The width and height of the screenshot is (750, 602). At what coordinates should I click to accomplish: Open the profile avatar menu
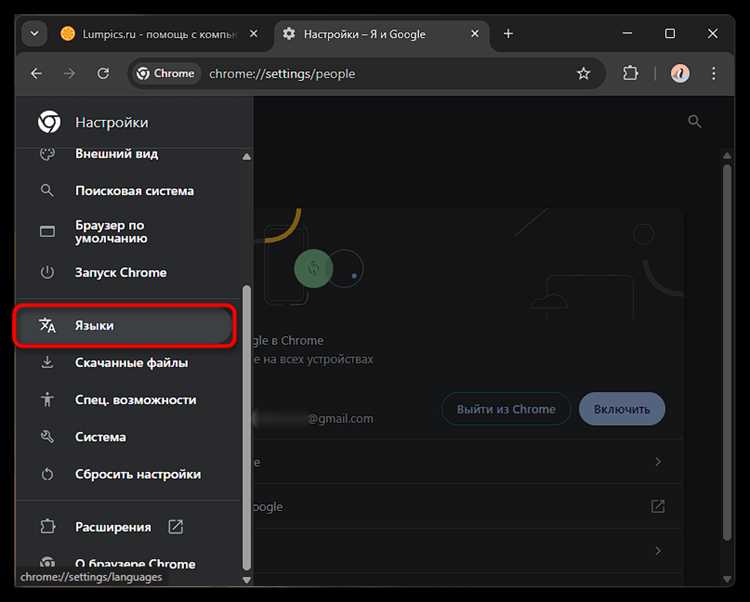[680, 74]
